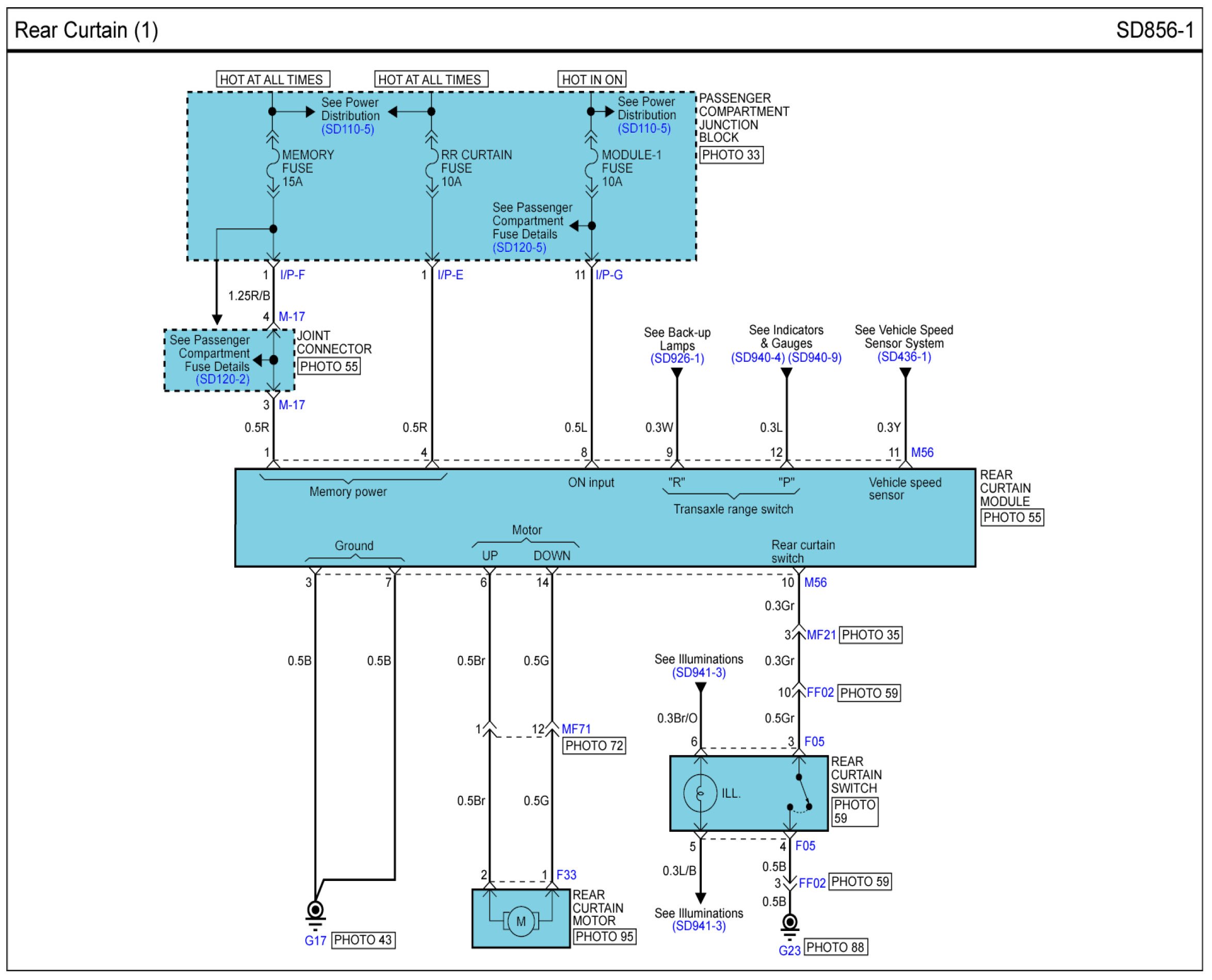1212x980 pixels.
Task: Click the PHOTO 88 box next to G23
Action: click(835, 947)
